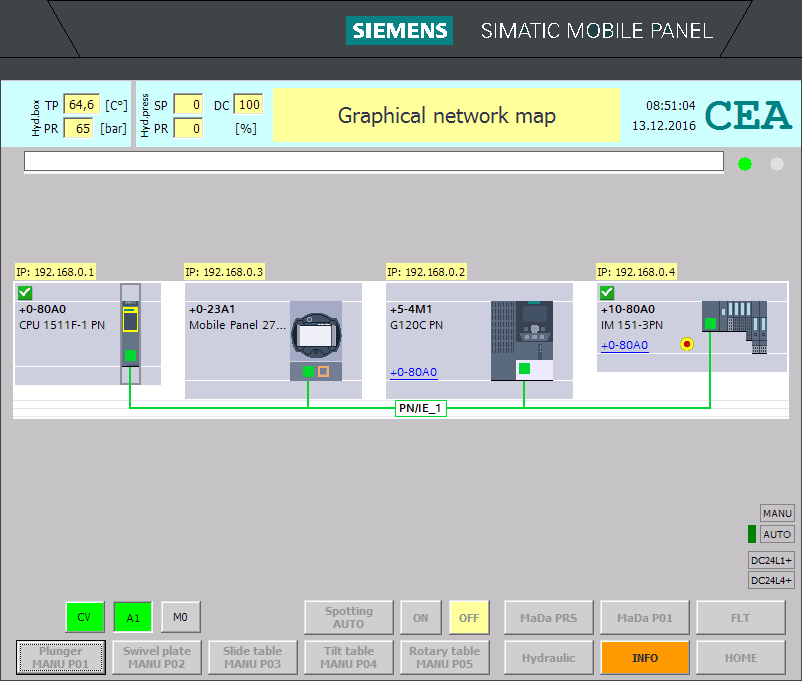
Task: Click the +10-80A0 device name
Action: (x=628, y=309)
